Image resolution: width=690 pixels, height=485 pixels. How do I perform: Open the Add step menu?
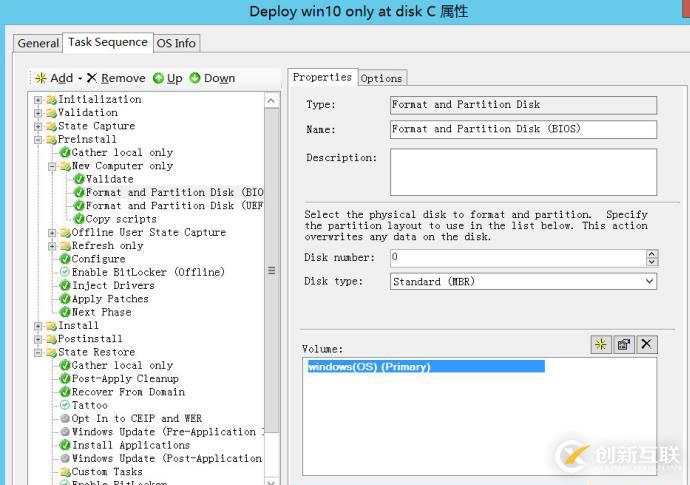pos(58,78)
